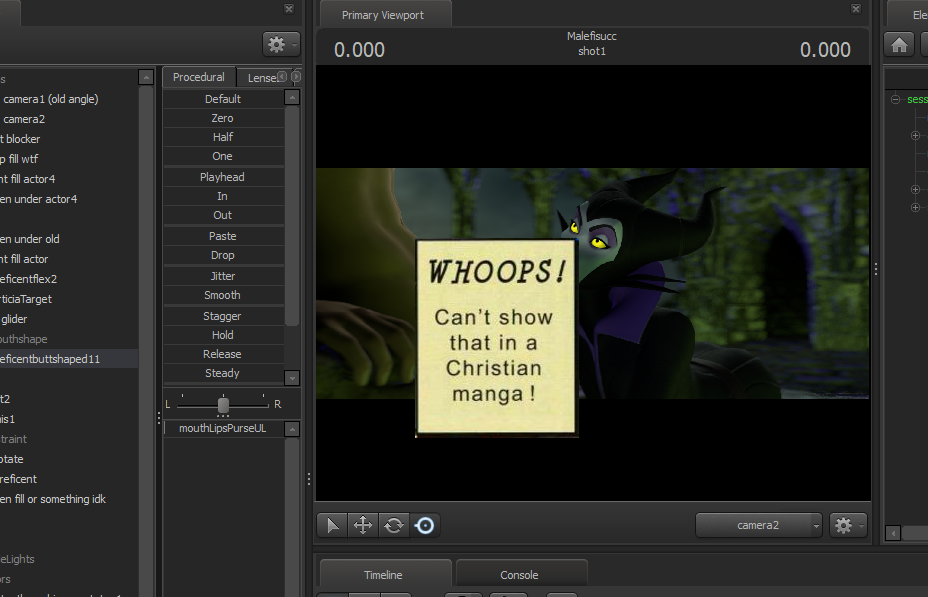The width and height of the screenshot is (928, 597).
Task: Select the 'uthshape' greyed row
Action: tap(69, 339)
